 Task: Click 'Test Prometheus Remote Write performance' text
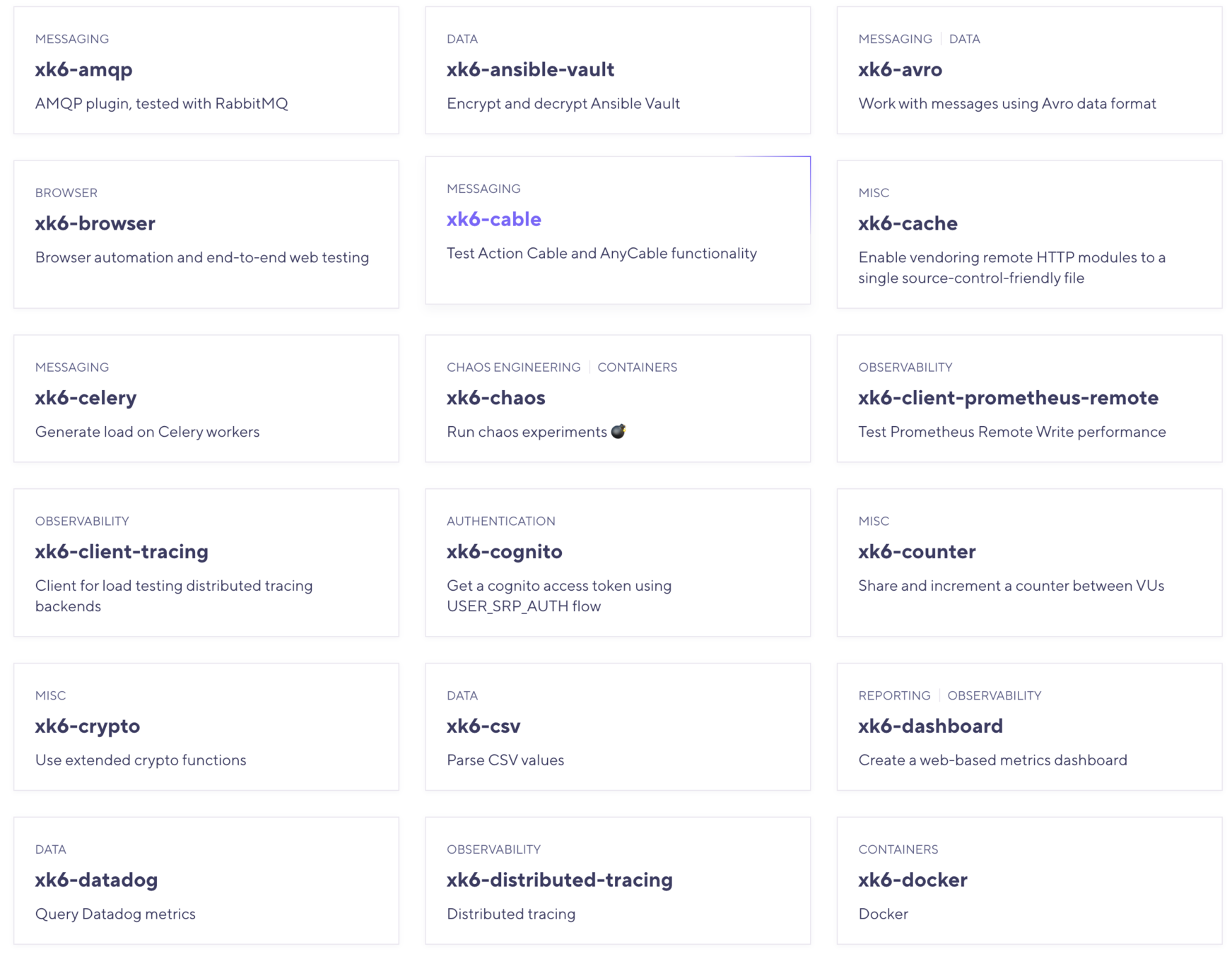[x=1011, y=432]
